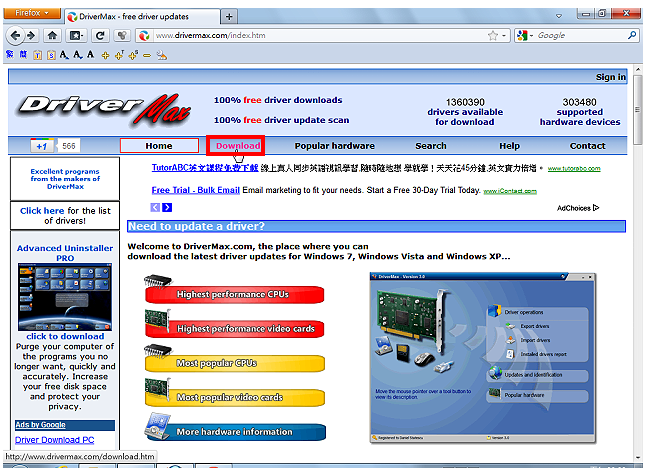Select the DriverMax - free driver updates tab

click(x=142, y=17)
